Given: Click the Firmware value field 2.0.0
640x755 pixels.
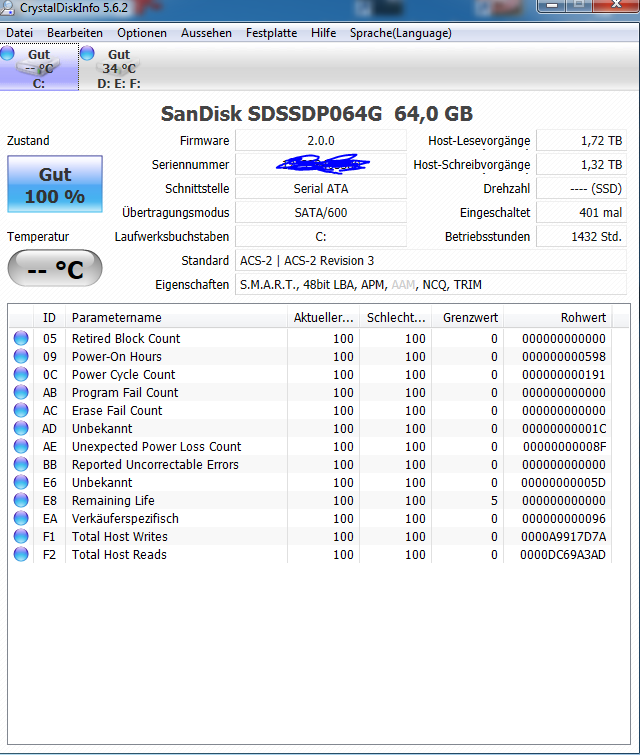Looking at the screenshot, I should pyautogui.click(x=321, y=141).
